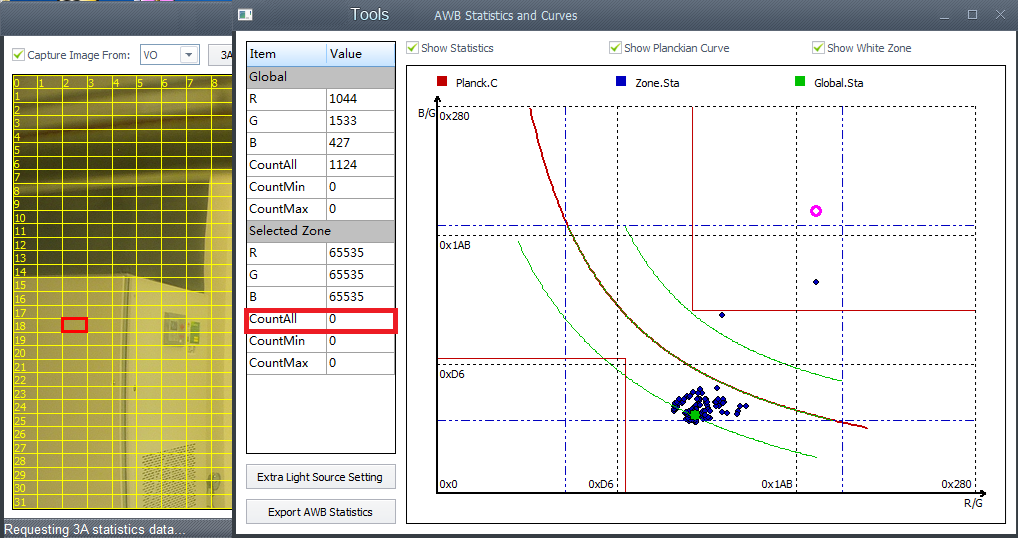Toggle Capture Image From checkbox
This screenshot has height=539, width=1018.
[18, 55]
